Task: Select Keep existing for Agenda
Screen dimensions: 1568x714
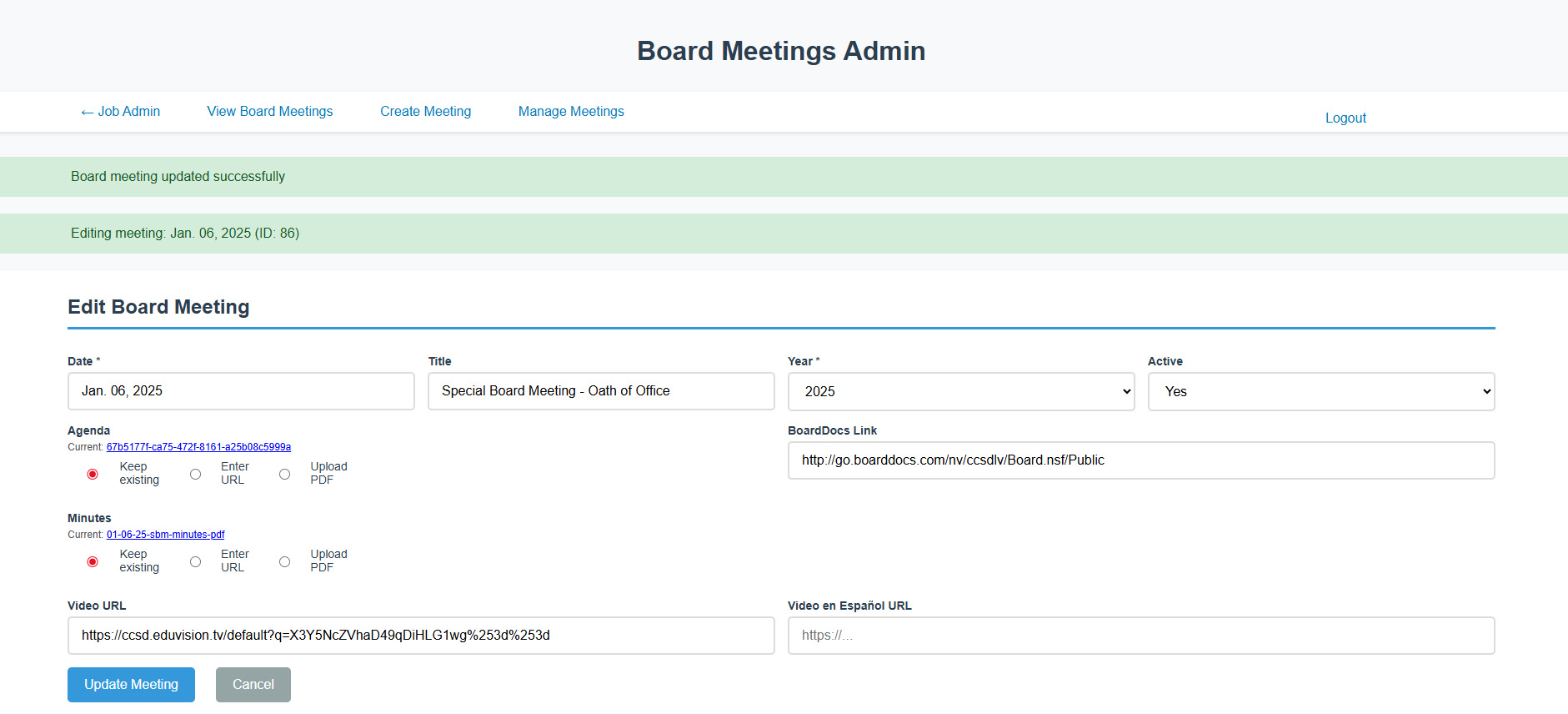Action: click(x=93, y=475)
